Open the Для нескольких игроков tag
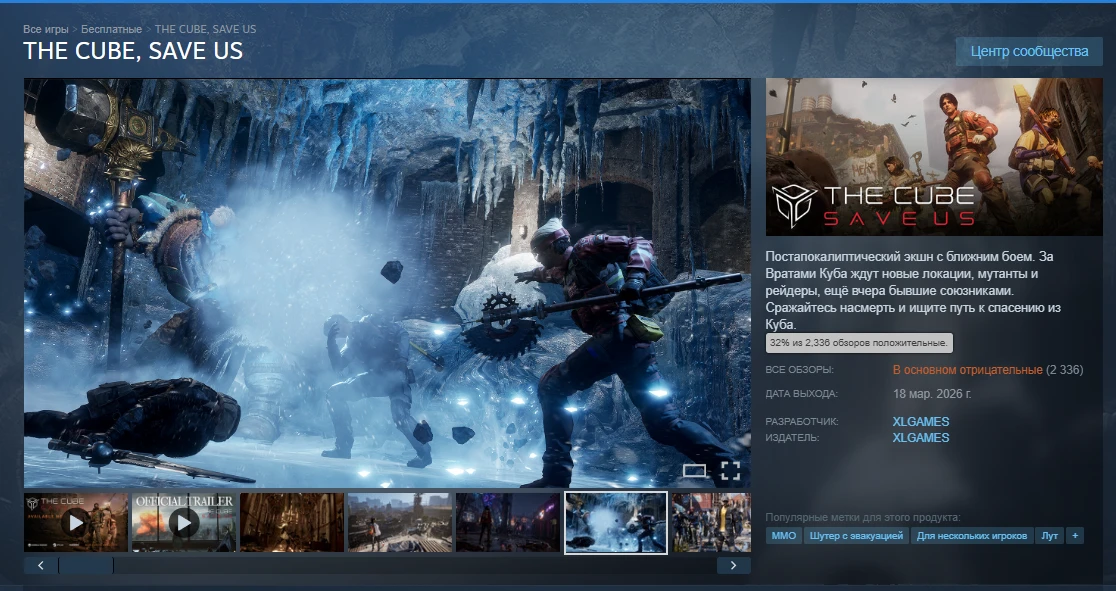 (x=972, y=536)
